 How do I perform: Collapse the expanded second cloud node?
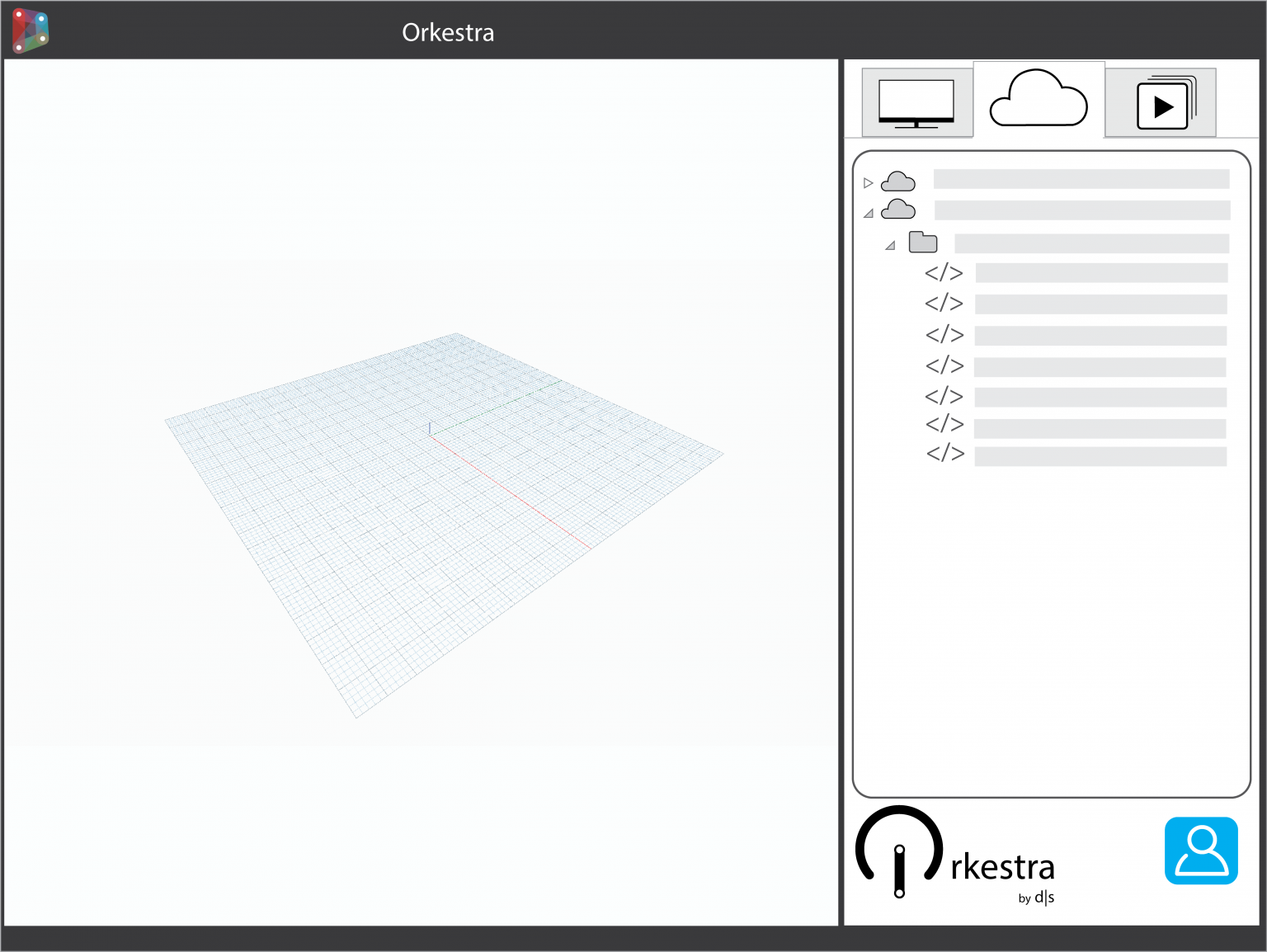coord(868,213)
